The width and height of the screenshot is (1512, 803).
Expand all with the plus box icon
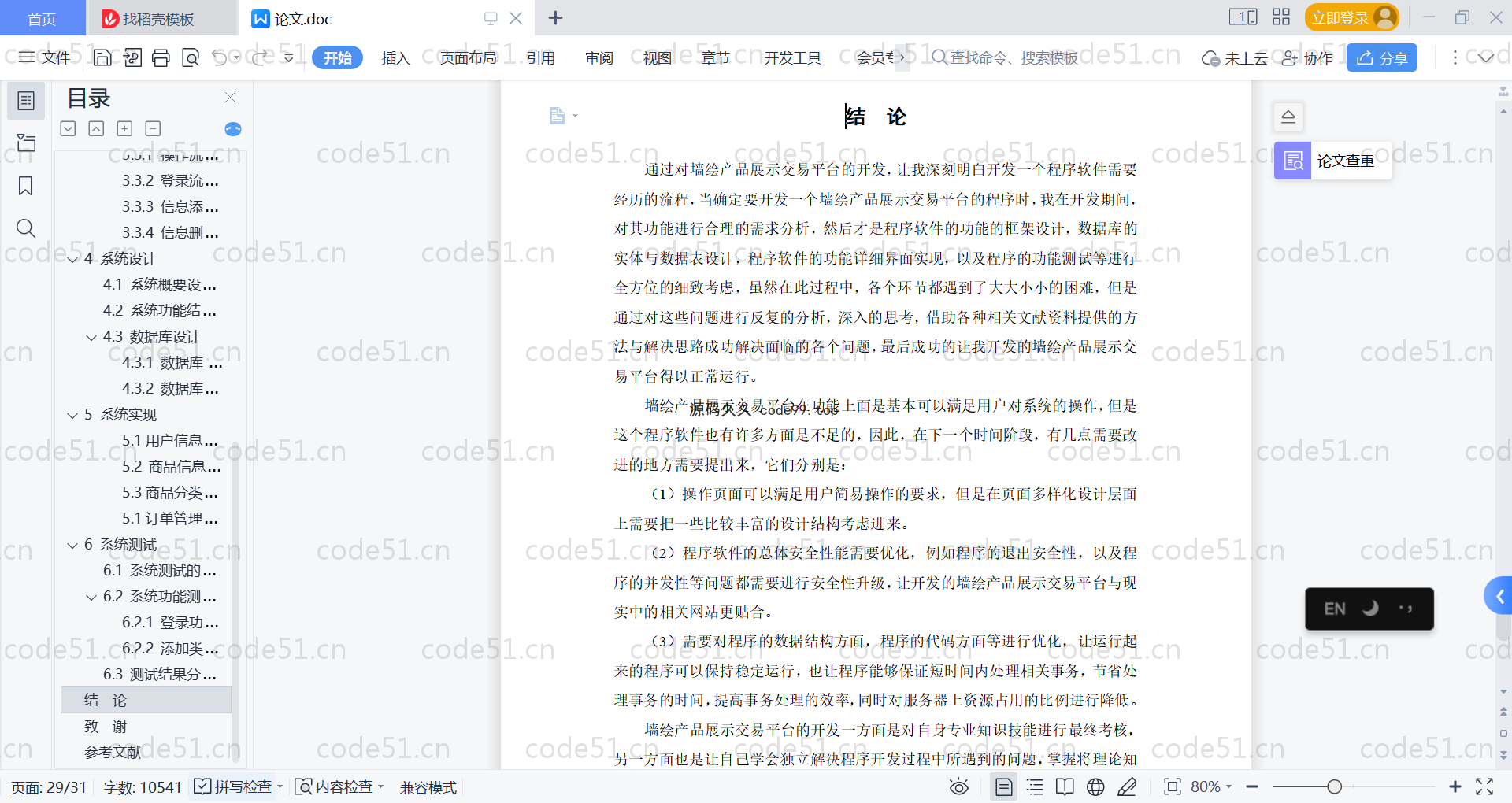click(124, 128)
